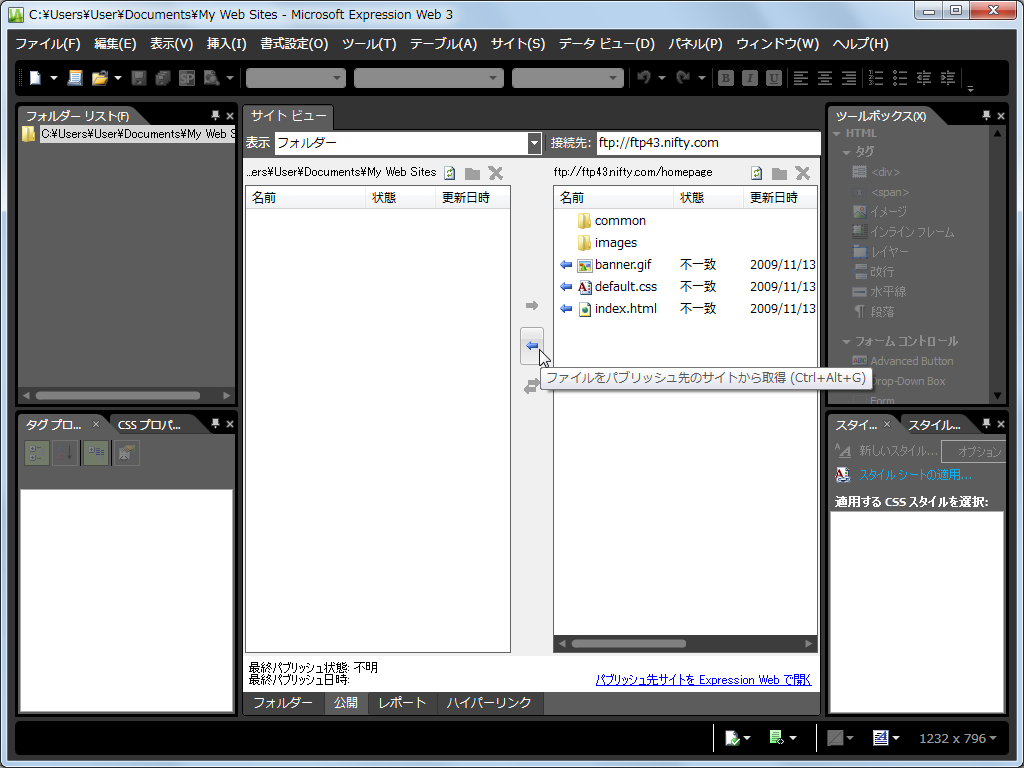The width and height of the screenshot is (1024, 768).
Task: Click the Preview in Browser icon
Action: click(211, 78)
